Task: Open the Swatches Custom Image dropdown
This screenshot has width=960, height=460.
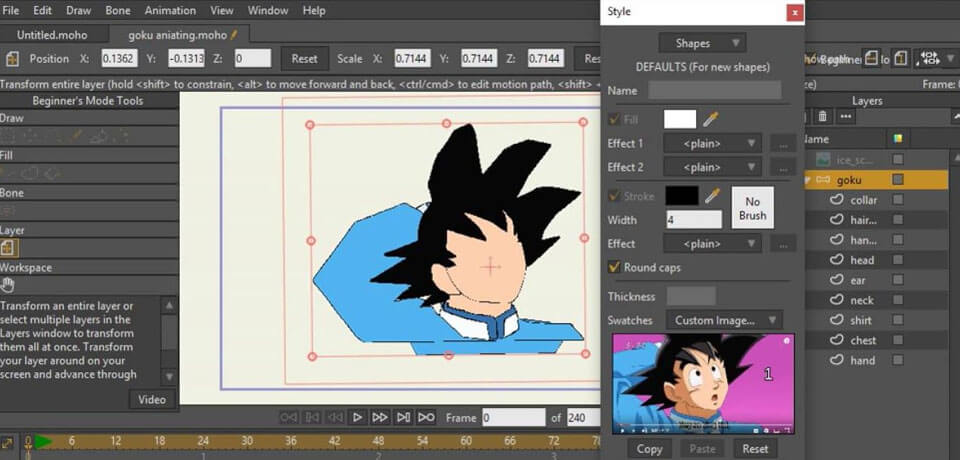Action: (723, 320)
